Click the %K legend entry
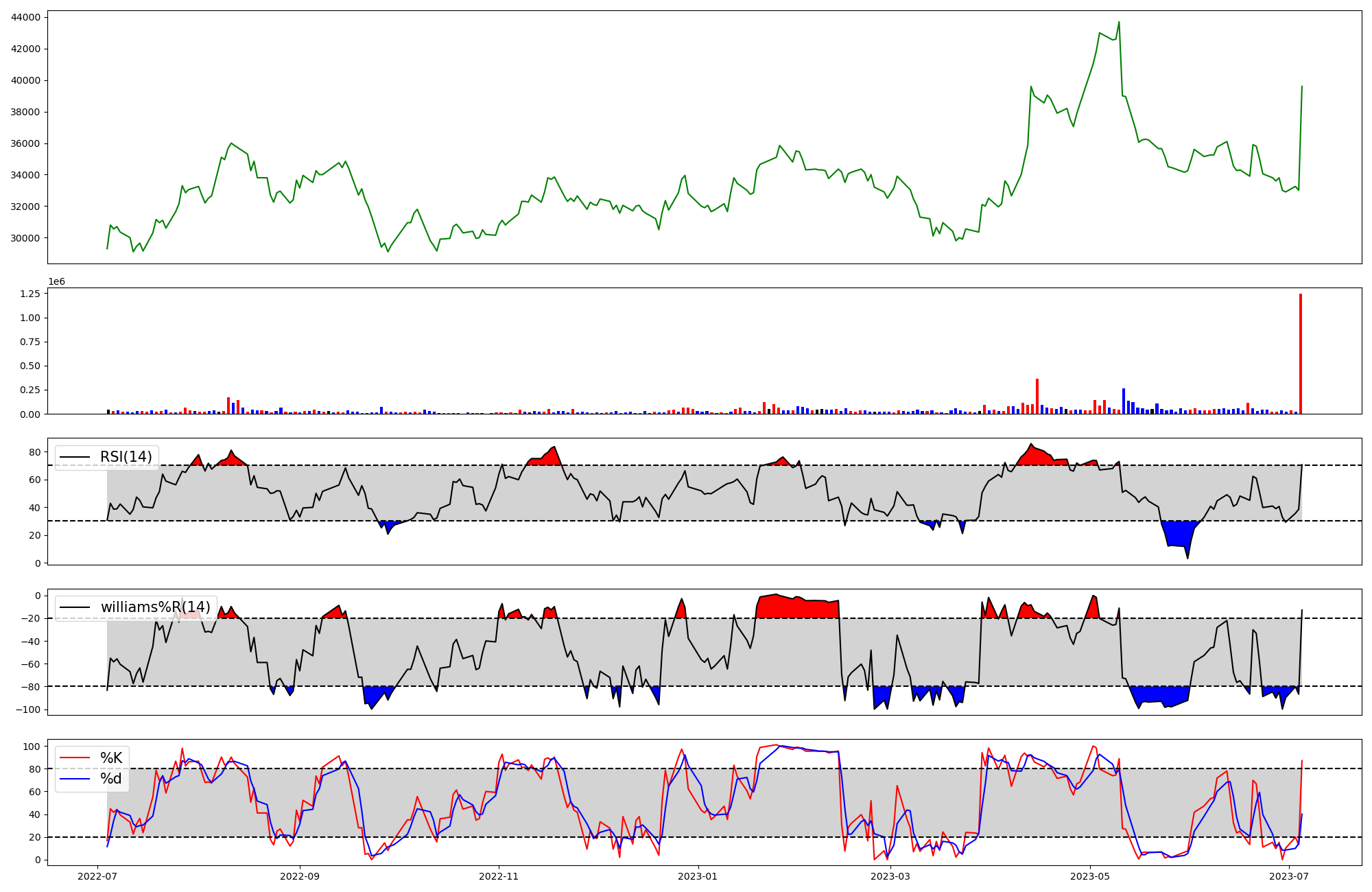The image size is (1372, 892). coord(111,758)
